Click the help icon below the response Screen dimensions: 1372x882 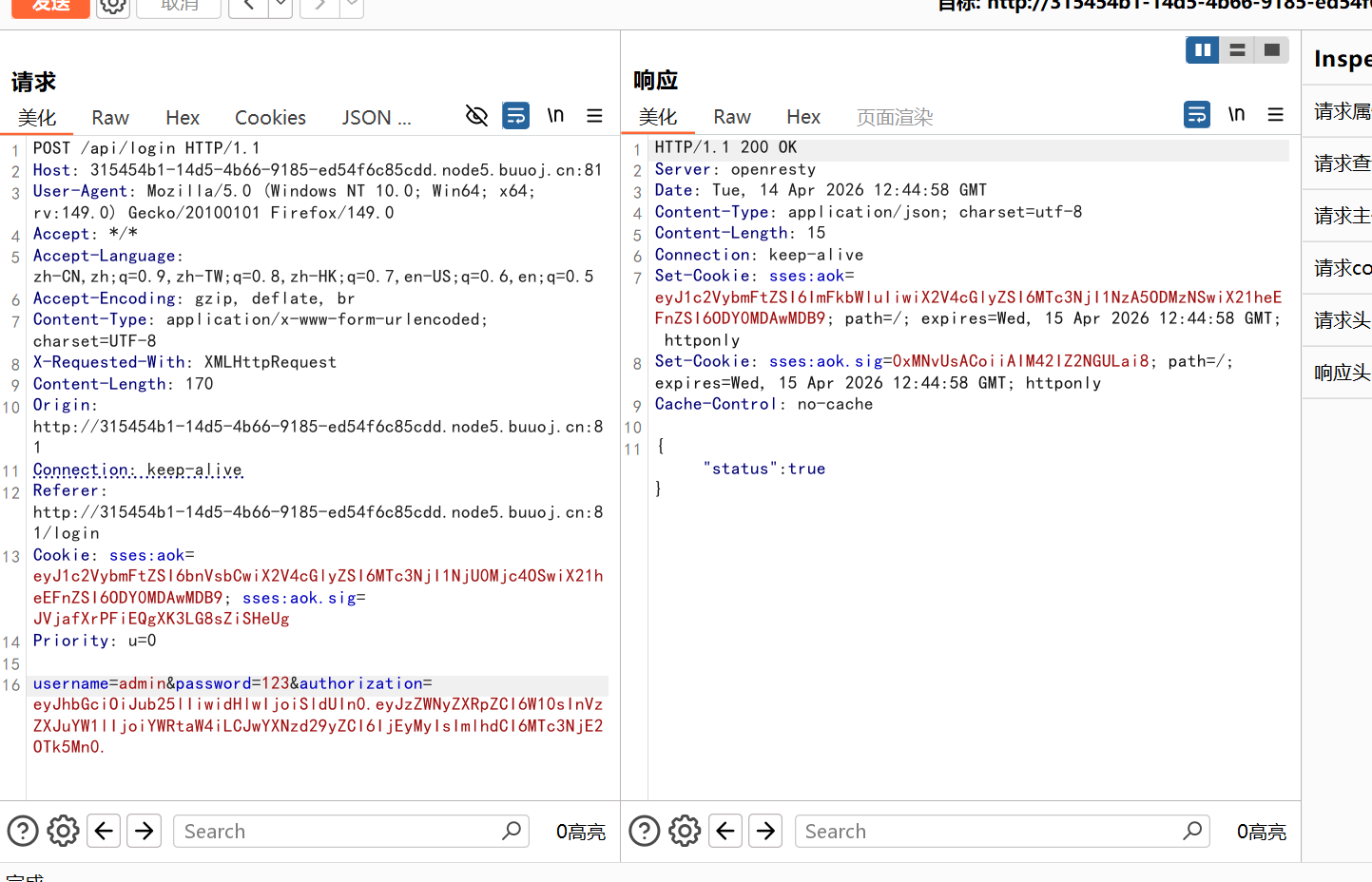645,831
